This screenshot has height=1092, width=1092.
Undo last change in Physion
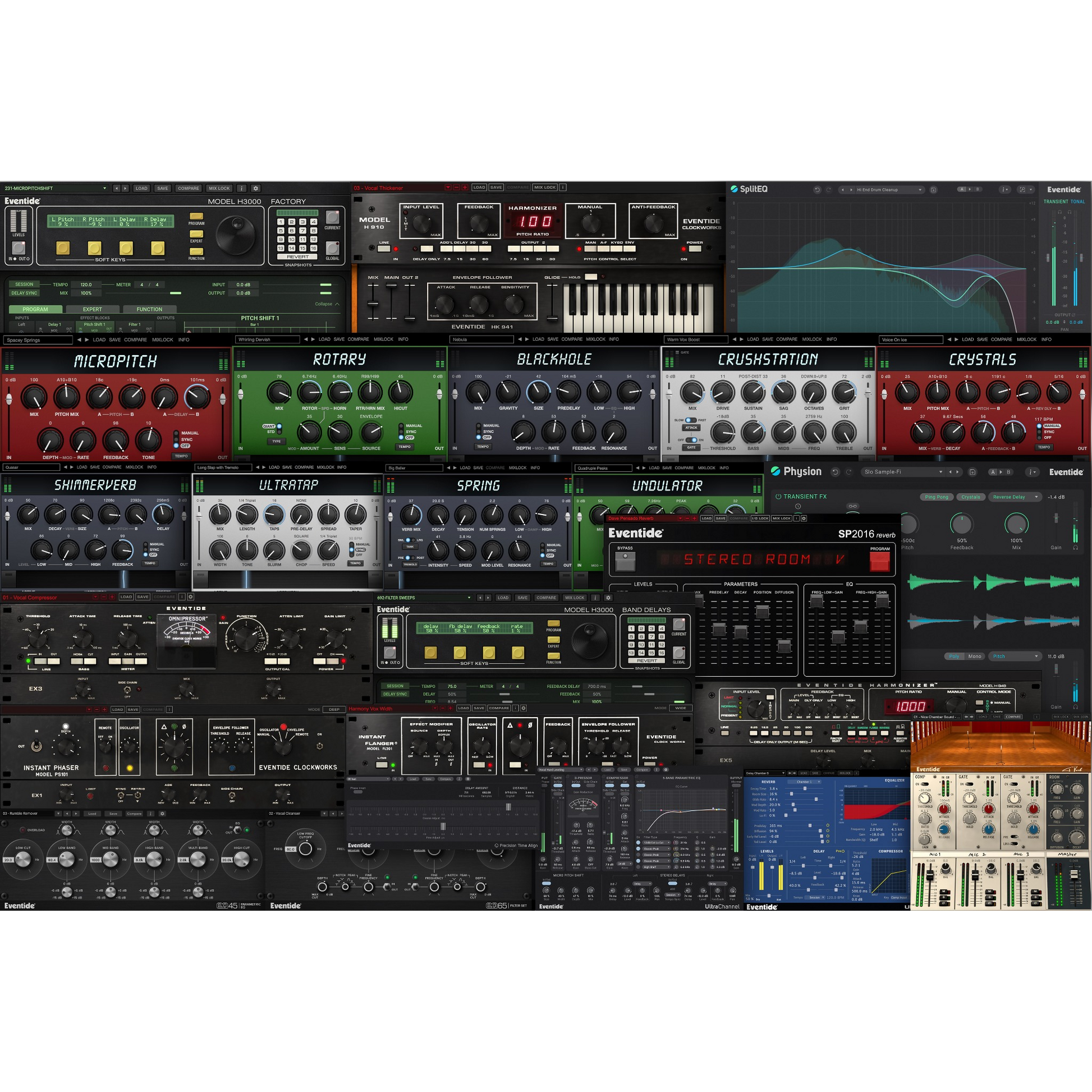tap(835, 472)
